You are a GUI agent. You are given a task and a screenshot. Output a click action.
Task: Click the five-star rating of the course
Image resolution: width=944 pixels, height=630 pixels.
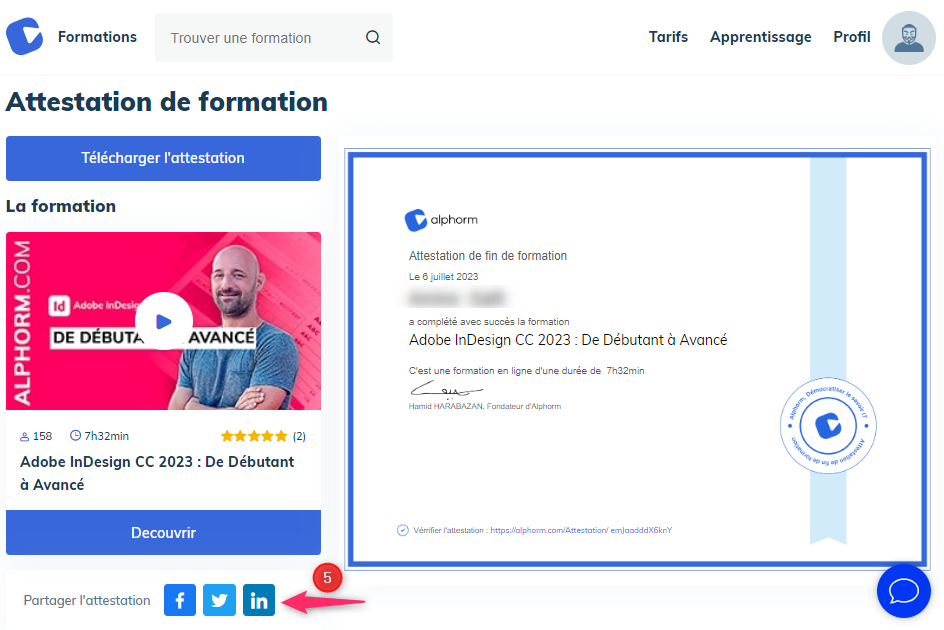coord(254,436)
